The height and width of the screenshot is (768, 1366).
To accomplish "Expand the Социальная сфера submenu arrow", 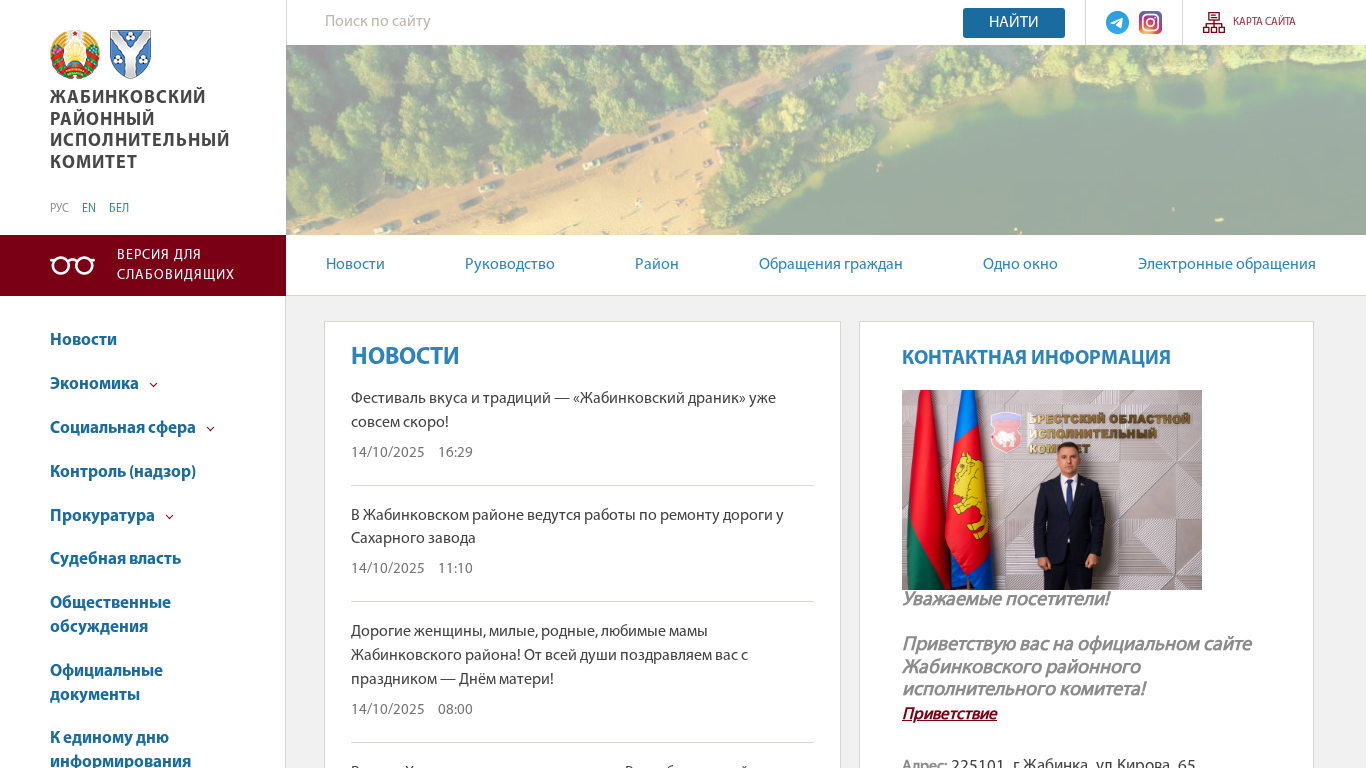I will pyautogui.click(x=210, y=429).
